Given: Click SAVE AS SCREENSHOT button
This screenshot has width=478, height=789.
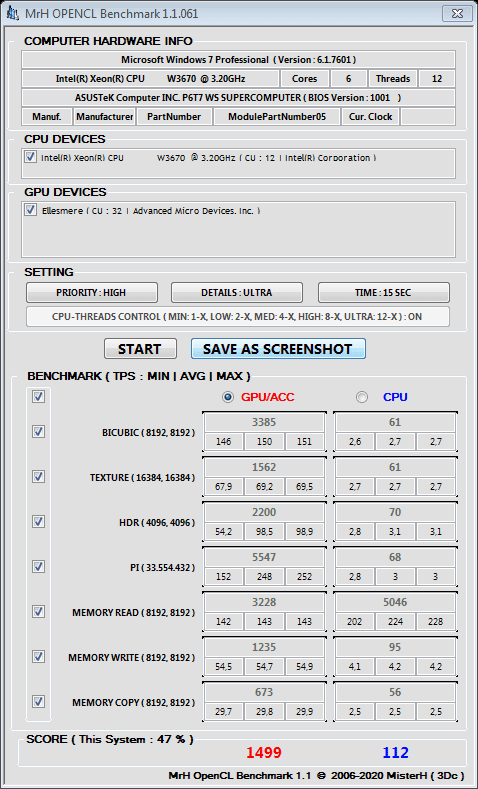Looking at the screenshot, I should coord(278,349).
